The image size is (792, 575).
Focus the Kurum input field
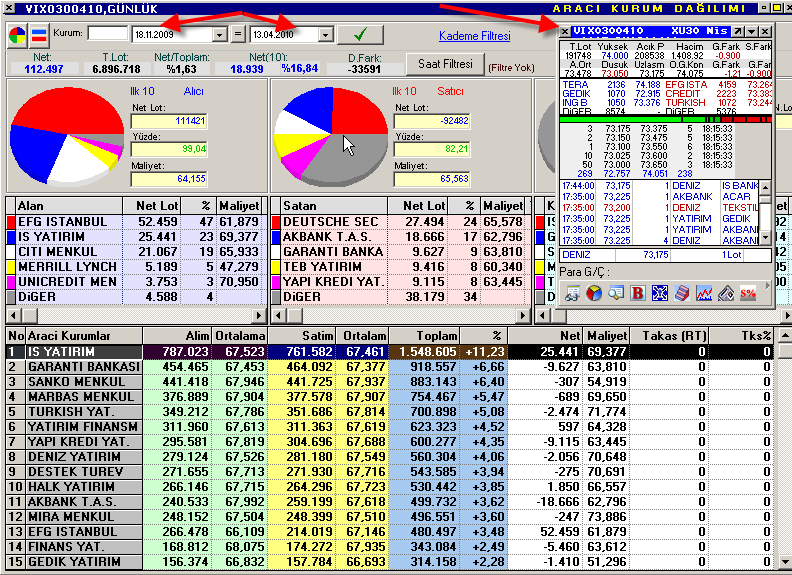click(107, 33)
